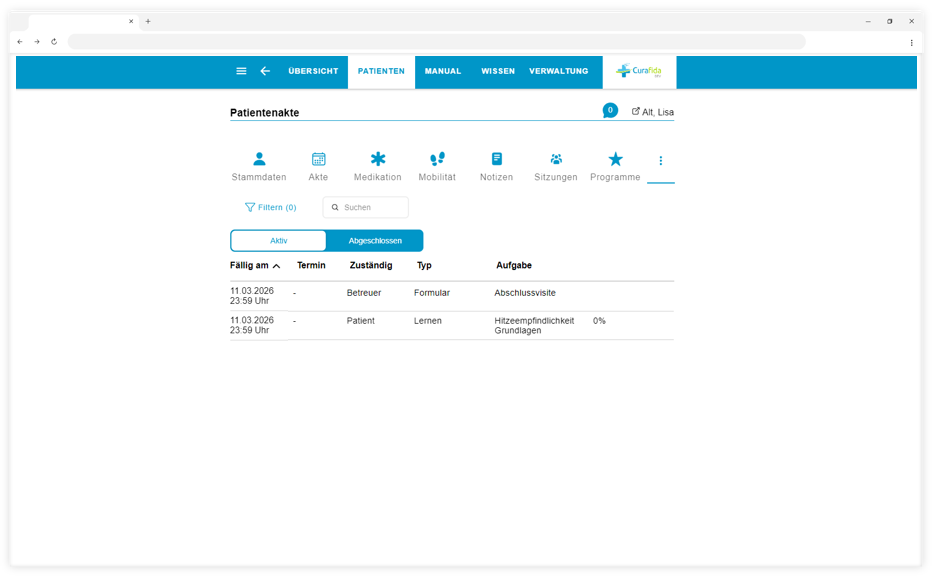Open the Akte calendar icon
The height and width of the screenshot is (578, 935).
(318, 159)
